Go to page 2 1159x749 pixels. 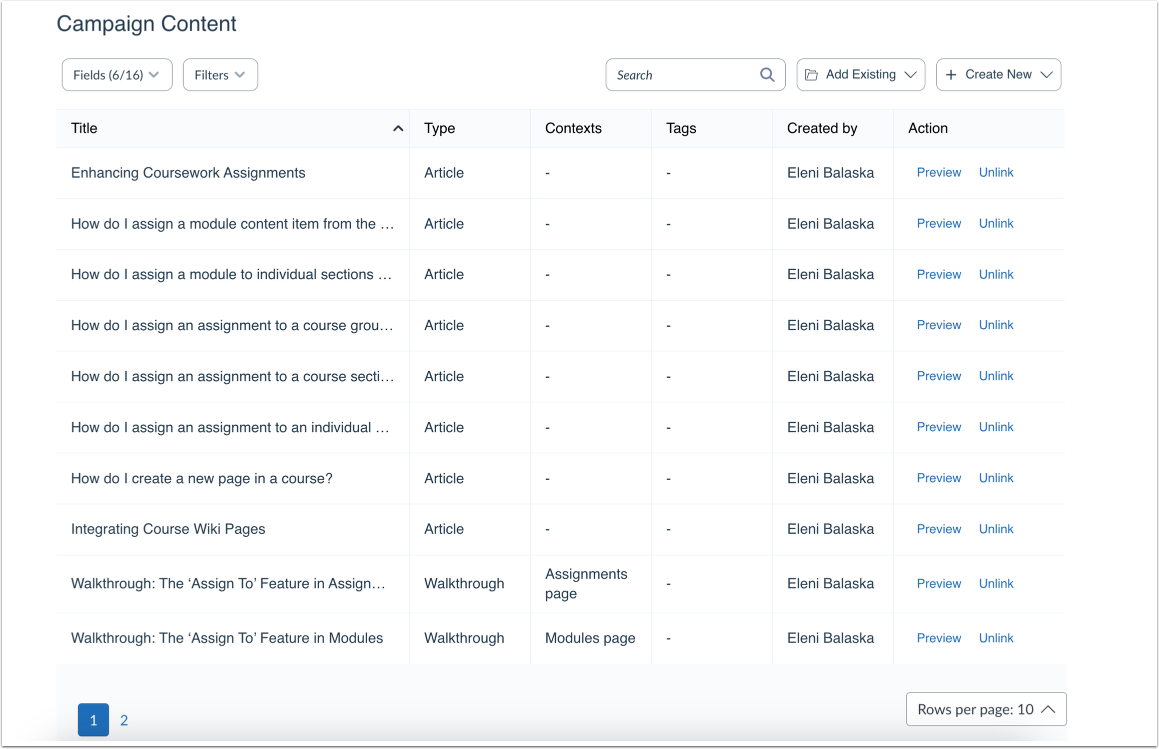pos(124,720)
